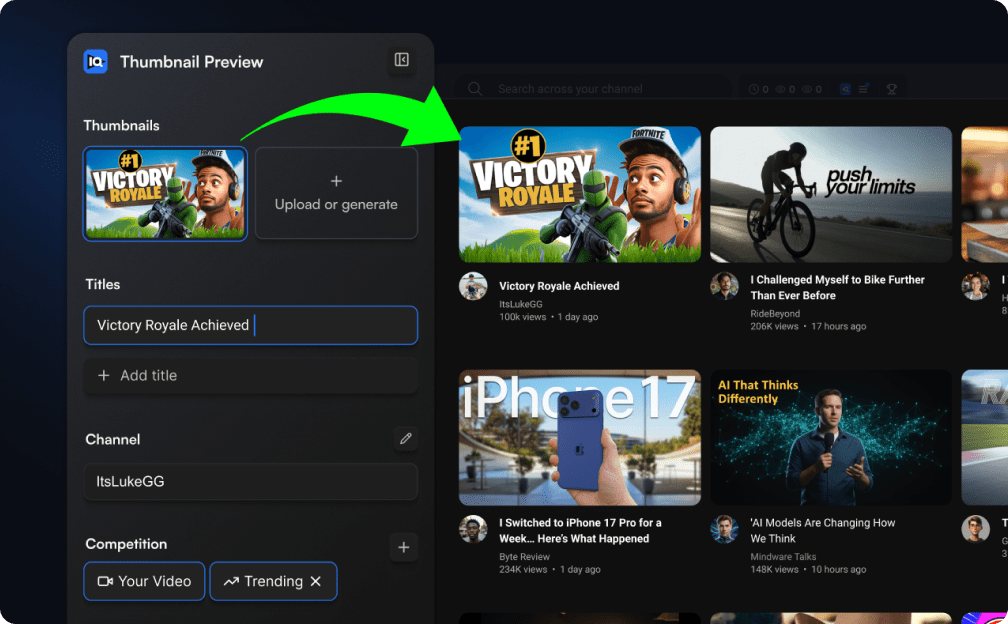Open the trophy icon in the toolbar
Screen dimensions: 1008x624
(892, 89)
